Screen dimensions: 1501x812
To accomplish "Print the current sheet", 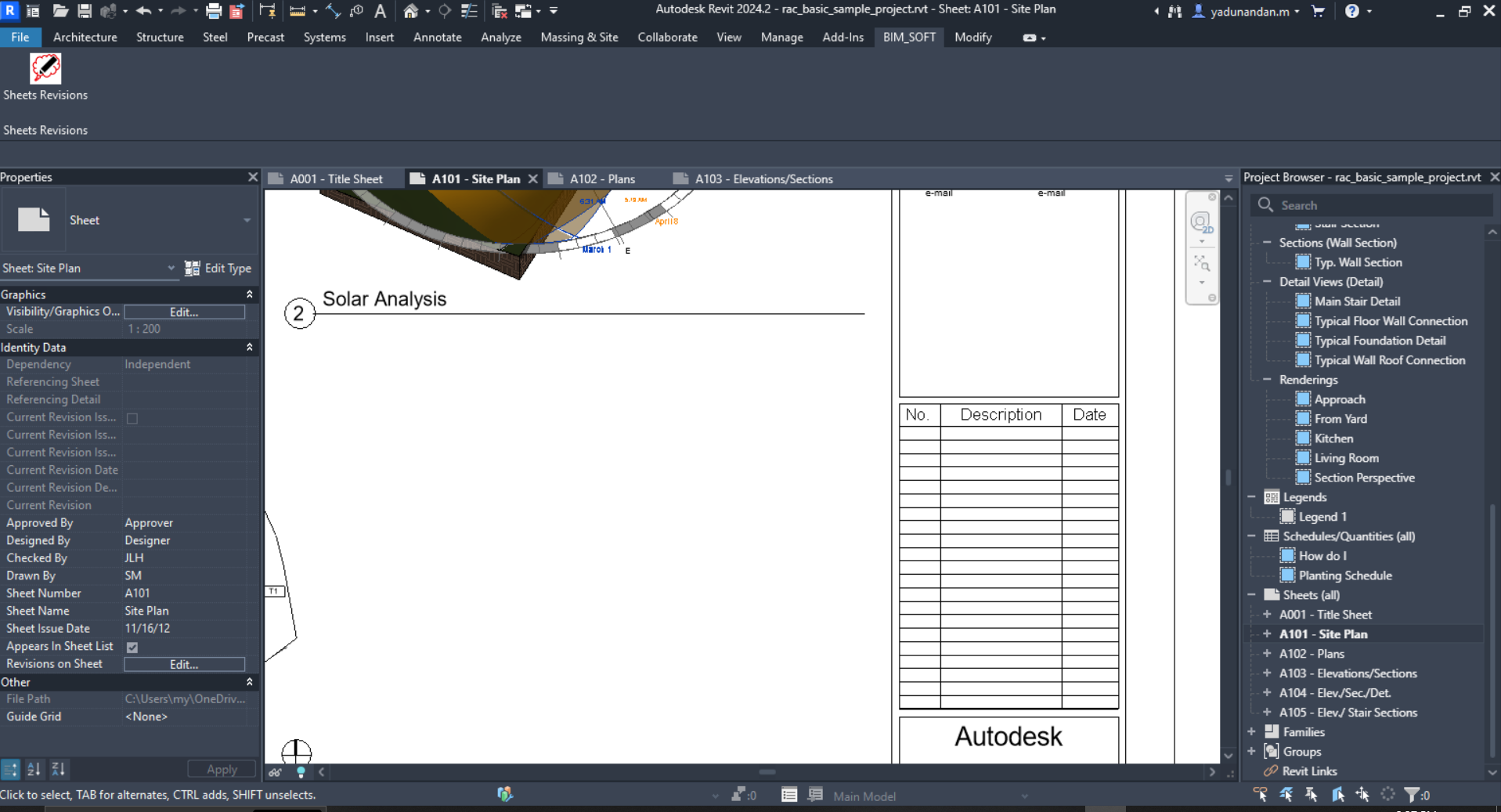I will 213,11.
